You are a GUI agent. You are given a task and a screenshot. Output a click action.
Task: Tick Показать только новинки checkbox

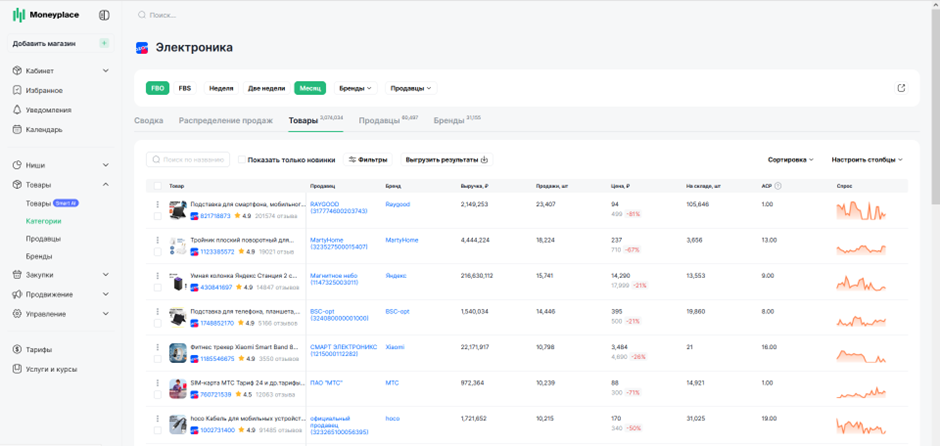point(242,159)
